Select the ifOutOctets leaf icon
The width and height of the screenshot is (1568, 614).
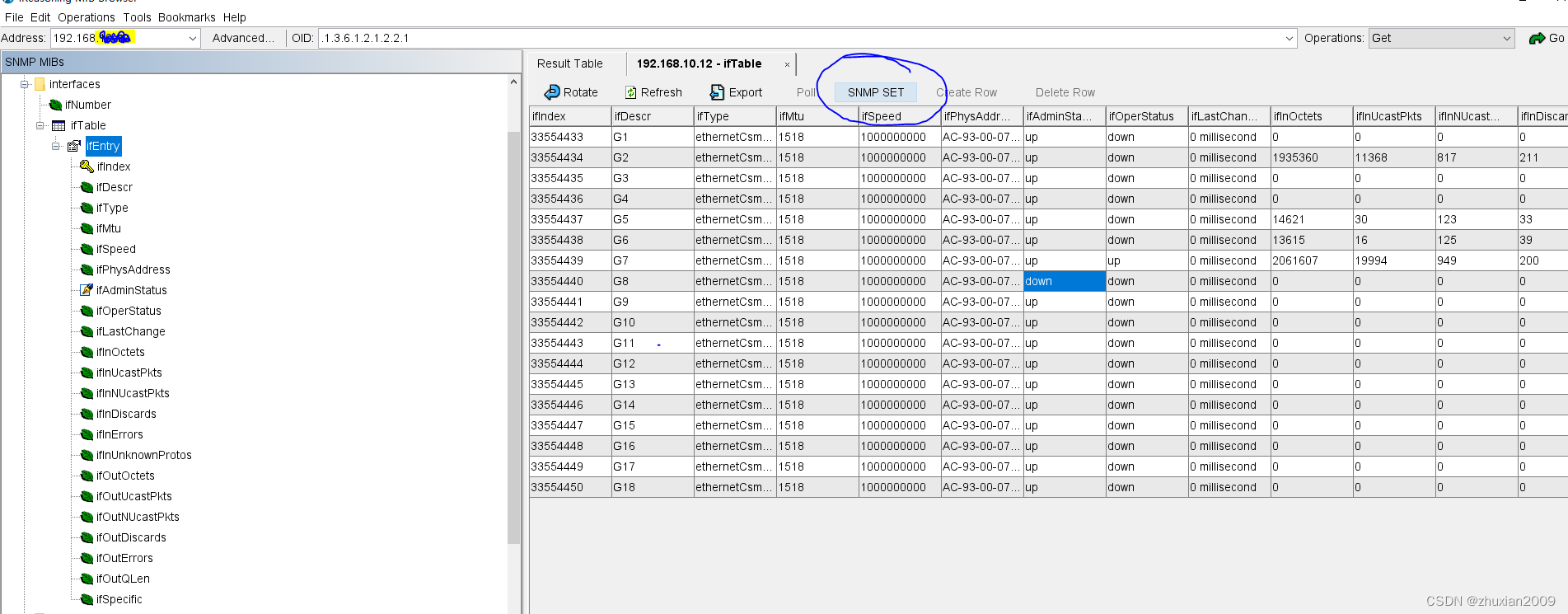pos(87,476)
